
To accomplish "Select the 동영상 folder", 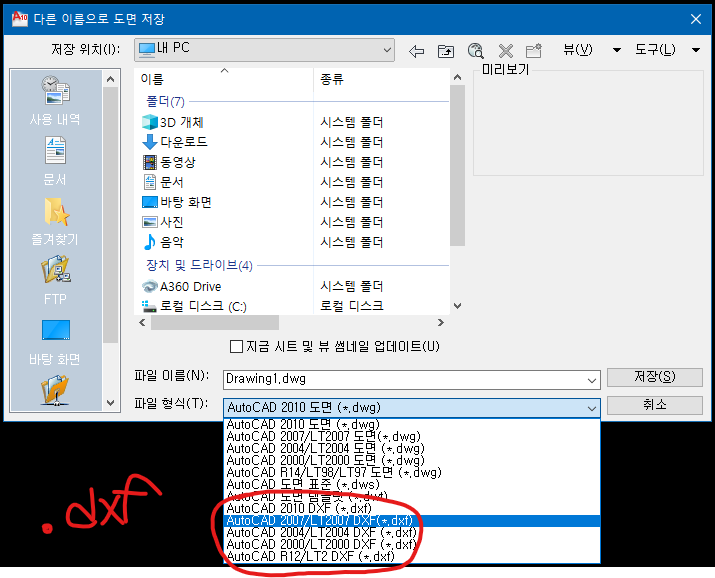I will (169, 162).
